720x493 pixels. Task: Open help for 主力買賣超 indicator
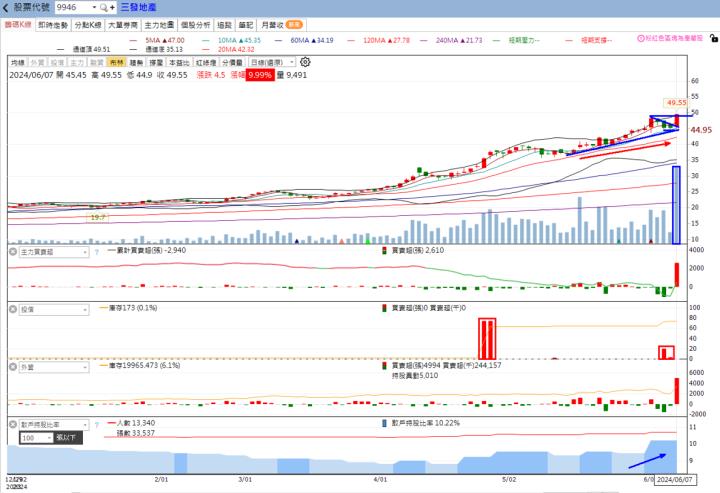96,252
